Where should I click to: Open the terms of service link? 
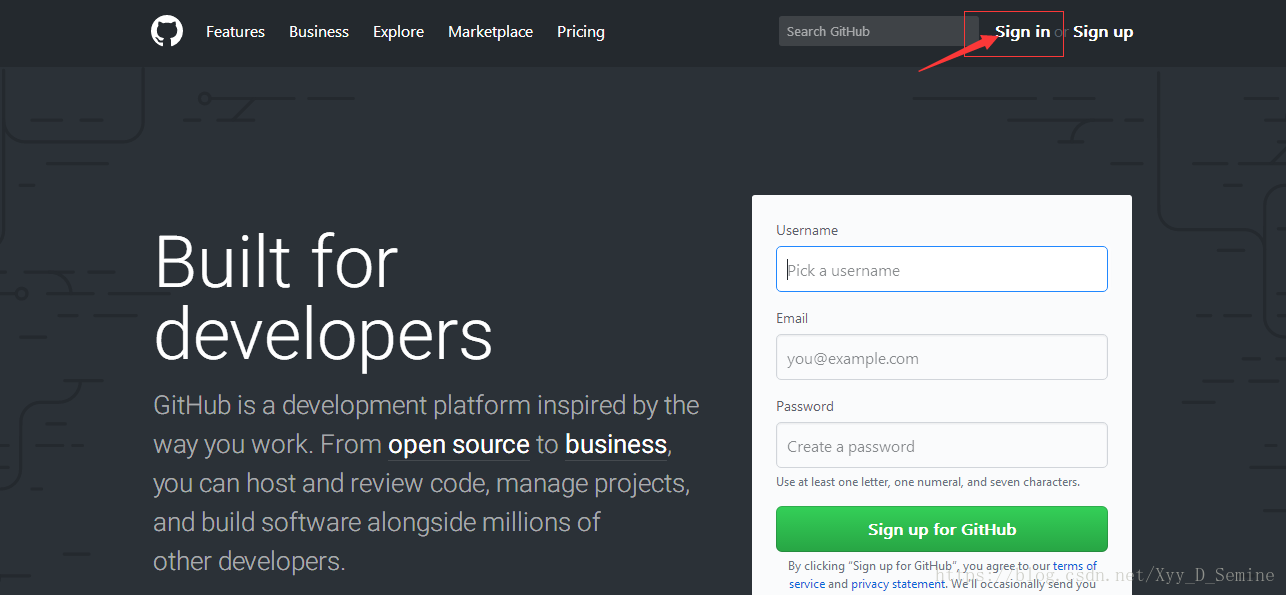coord(1074,566)
